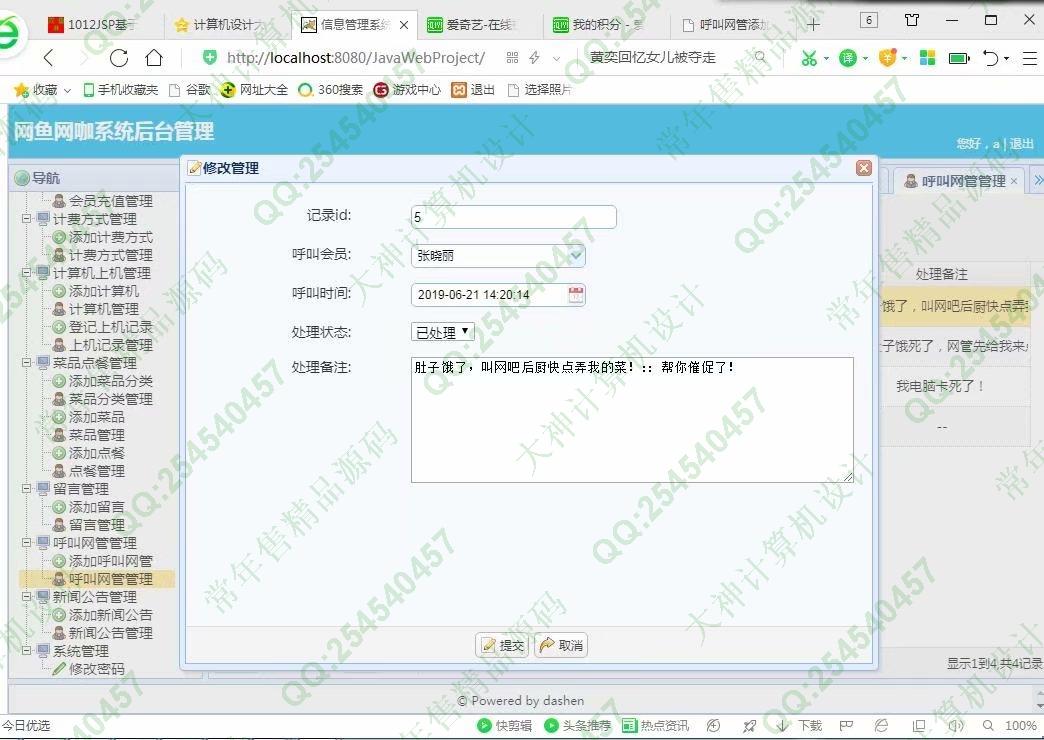Open the 手机收藏夹 bookmark

[121, 89]
